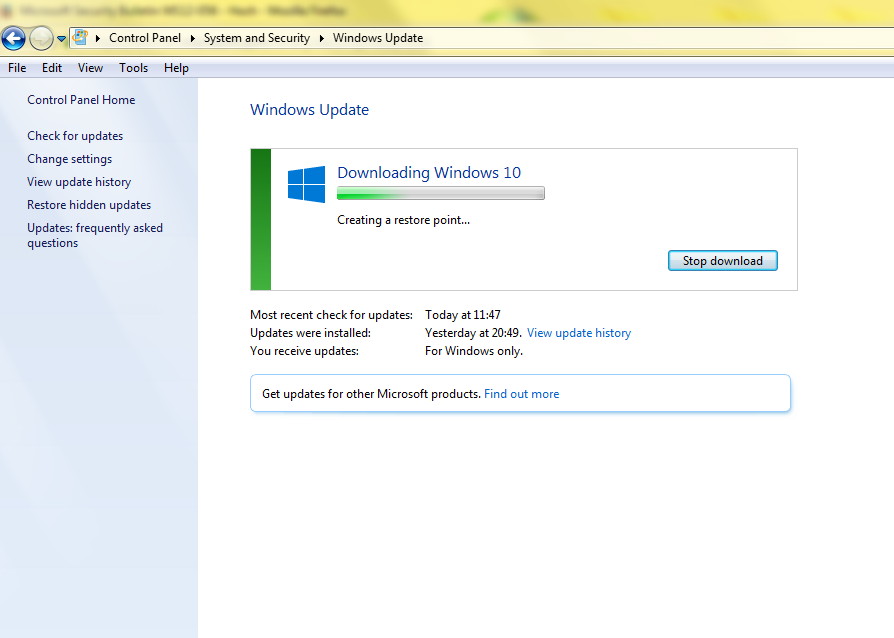The width and height of the screenshot is (894, 638).
Task: Click the 'Today at 11:47' value
Action: [x=463, y=315]
